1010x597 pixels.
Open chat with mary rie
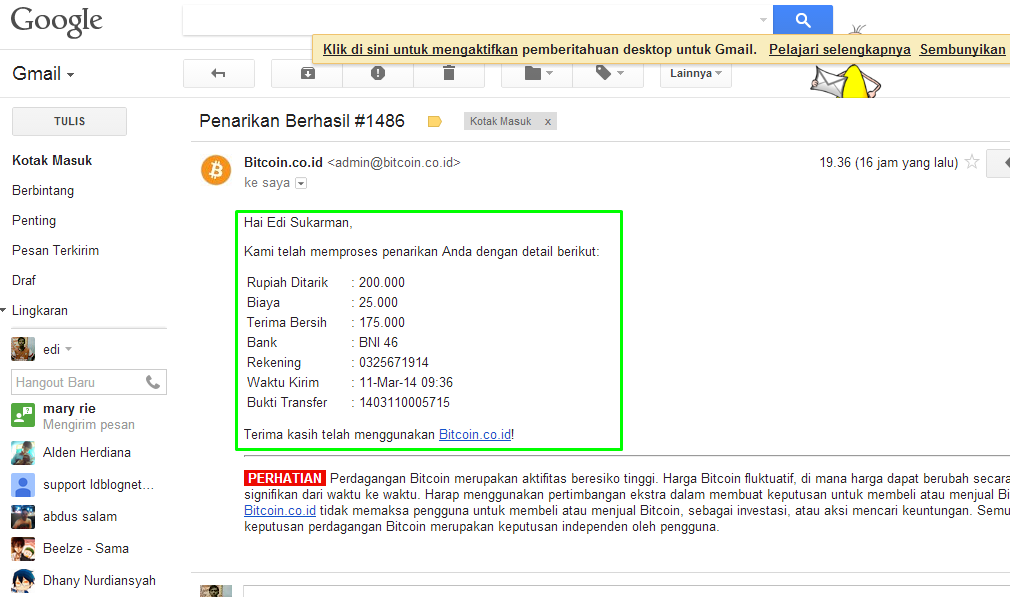[x=89, y=416]
